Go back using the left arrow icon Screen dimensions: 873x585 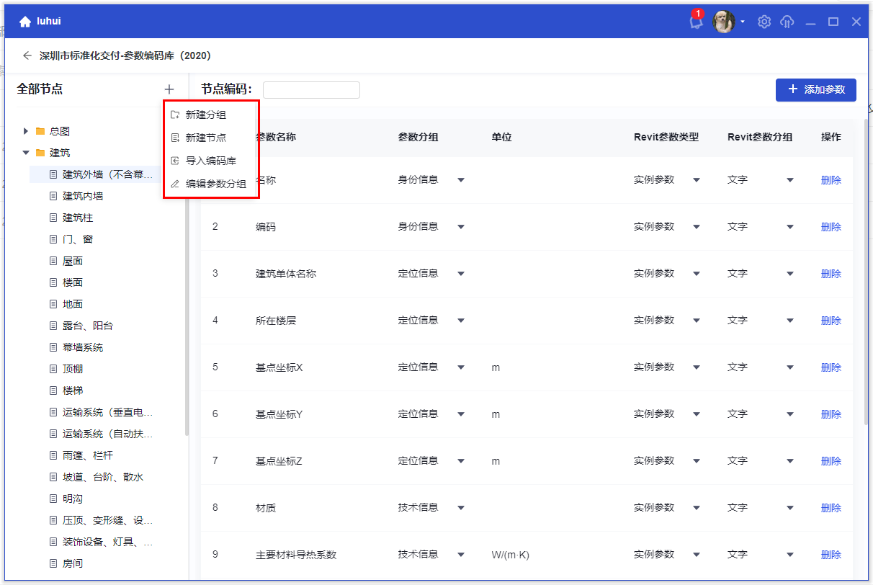click(x=27, y=56)
